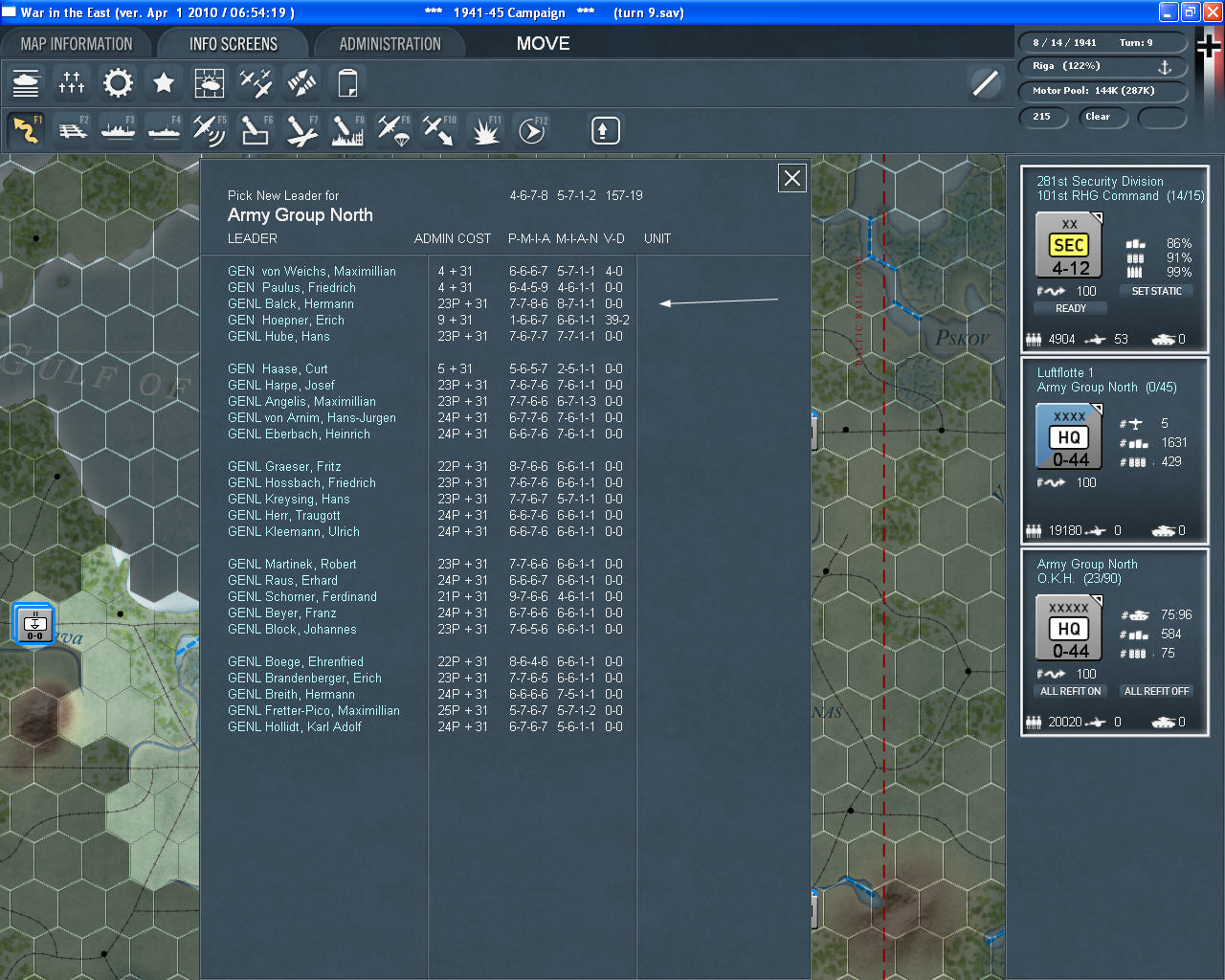Click the F11 explosion icon

[485, 129]
